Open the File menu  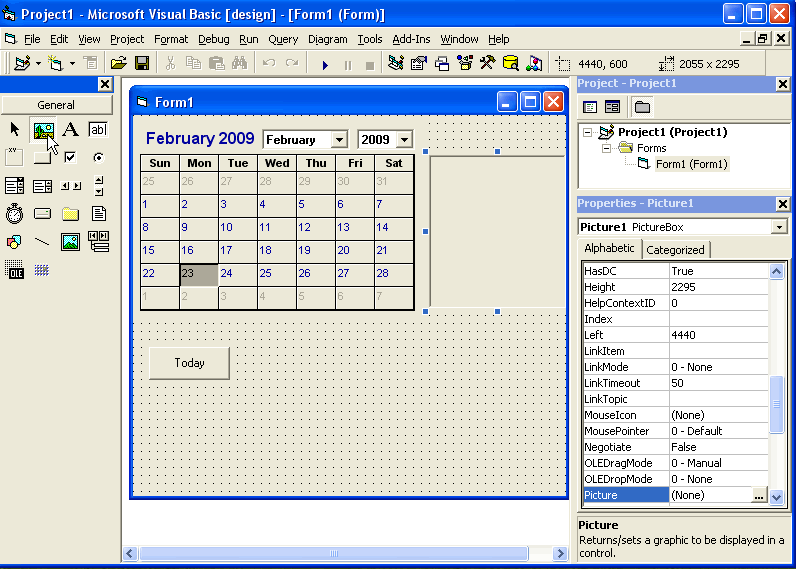(31, 39)
